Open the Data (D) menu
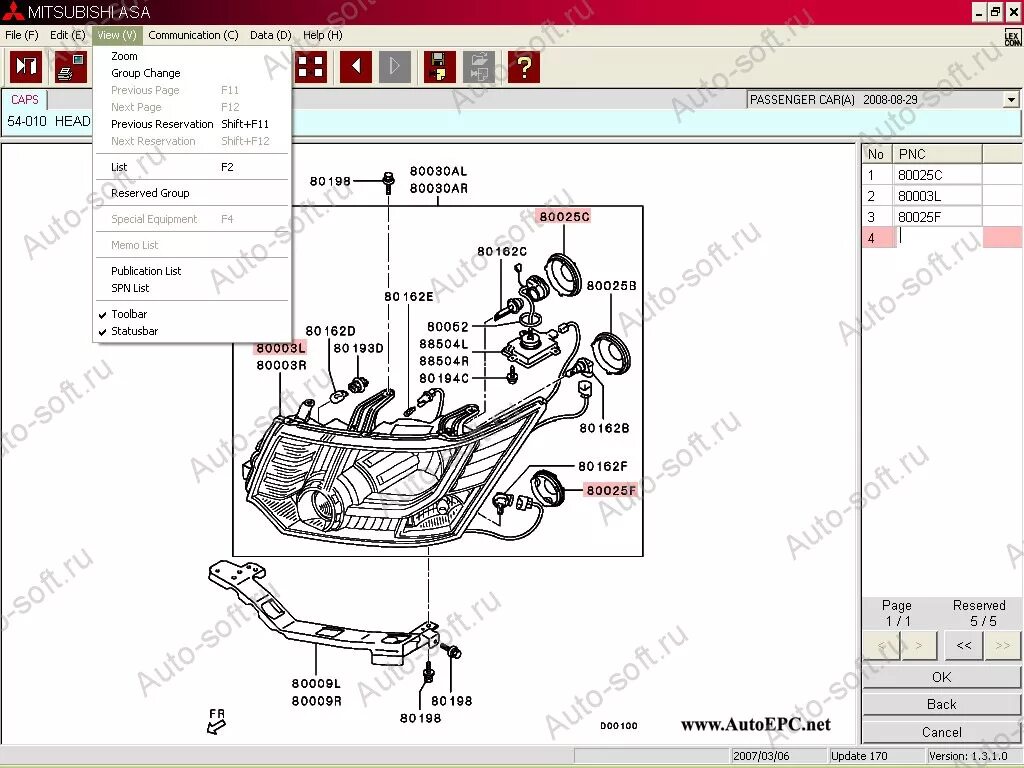The width and height of the screenshot is (1024, 768). pos(270,35)
